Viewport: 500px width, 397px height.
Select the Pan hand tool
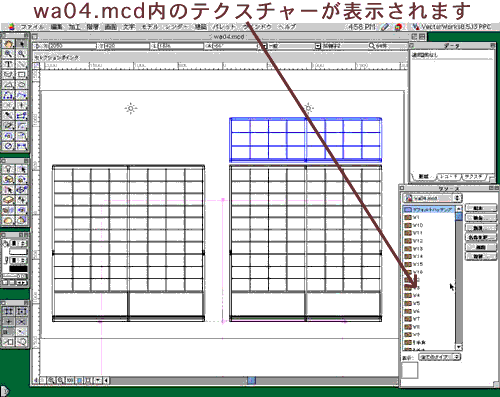click(x=9, y=43)
